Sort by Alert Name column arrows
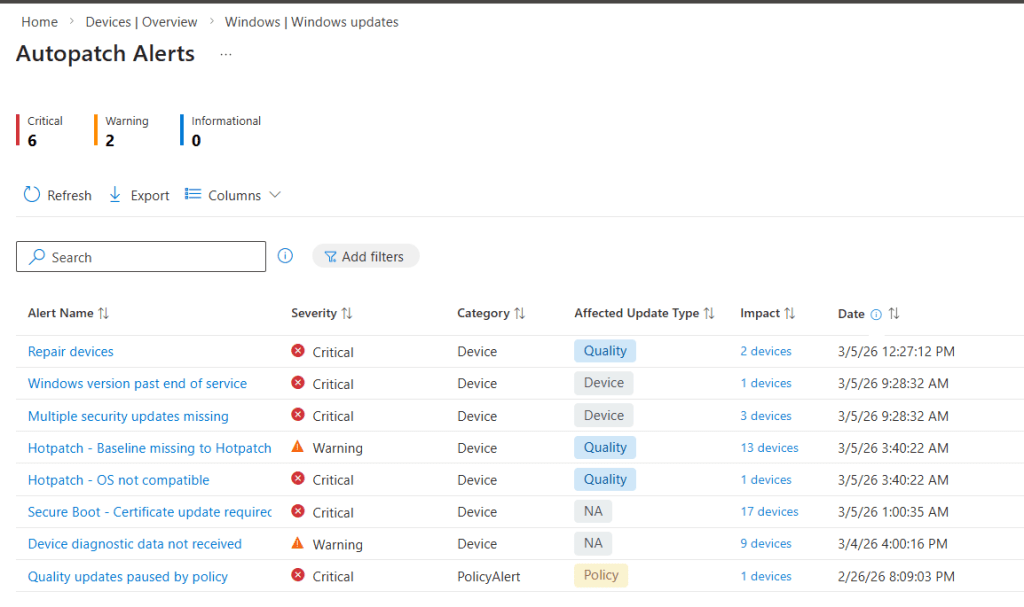Screen dimensions: 1024x607 tap(104, 314)
